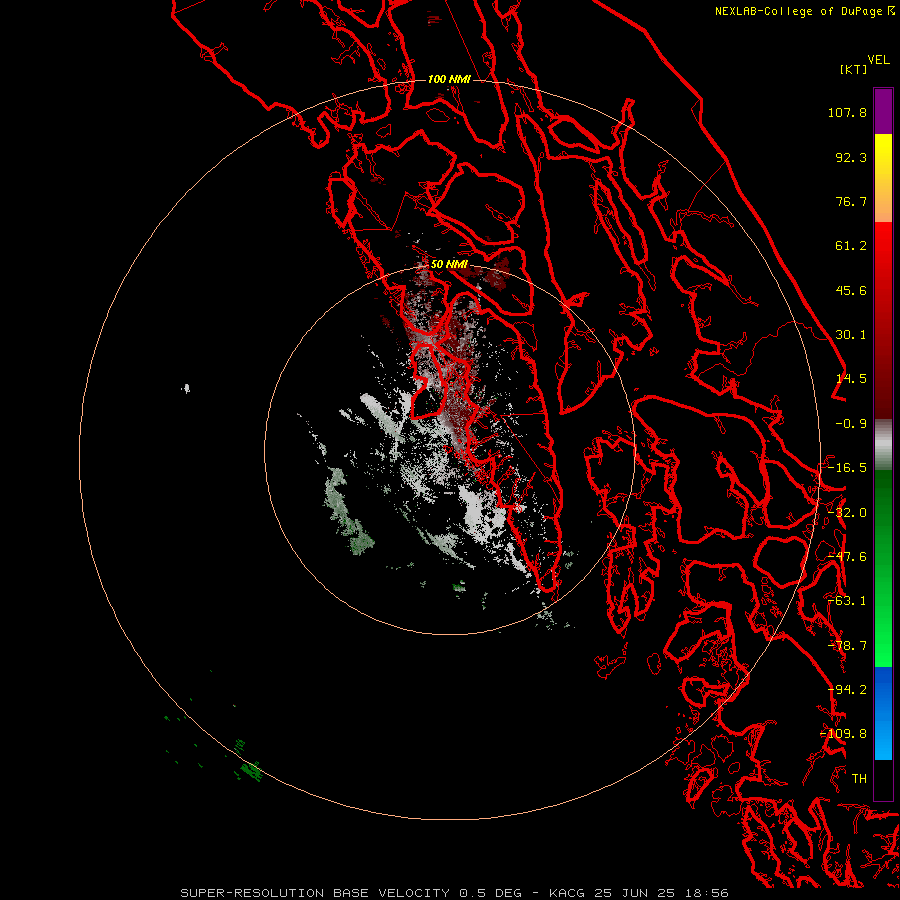Click the 107.8 velocity scale value

(847, 112)
